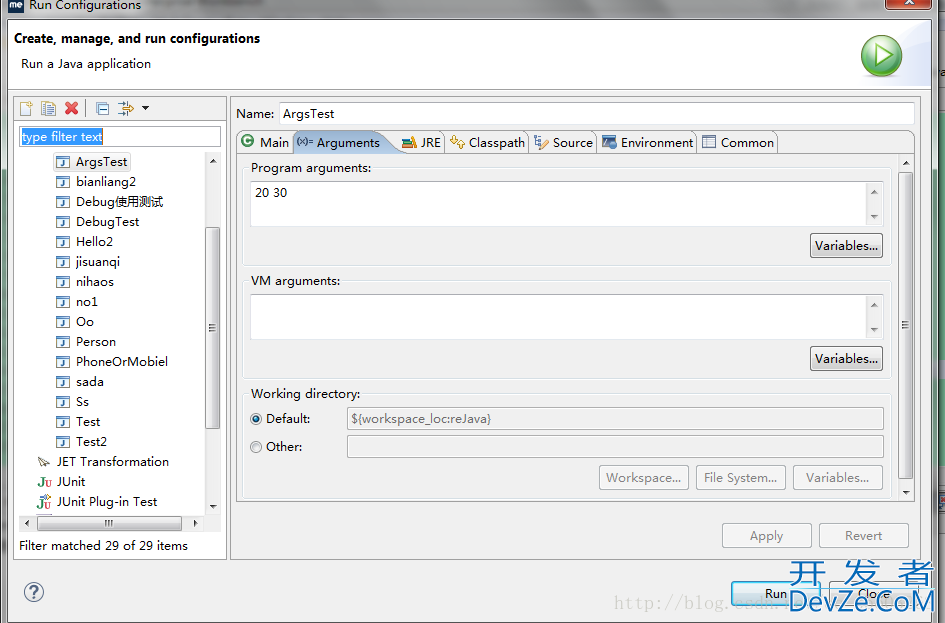
Task: Select the sada configuration
Action: pos(90,382)
